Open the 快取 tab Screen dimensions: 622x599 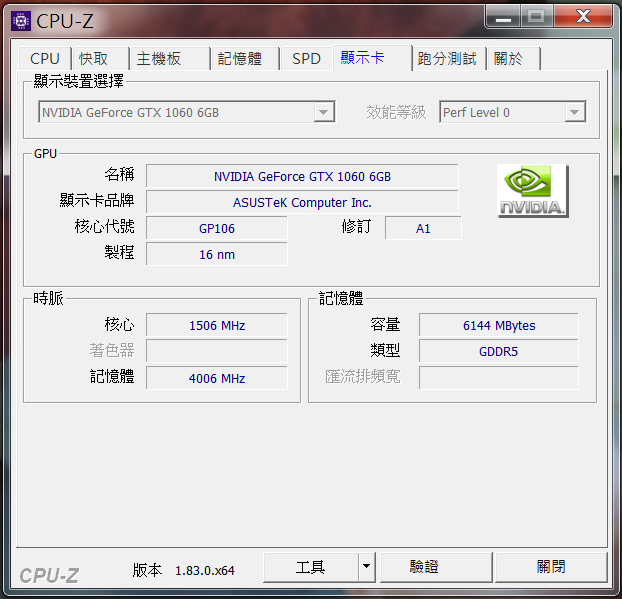[100, 59]
